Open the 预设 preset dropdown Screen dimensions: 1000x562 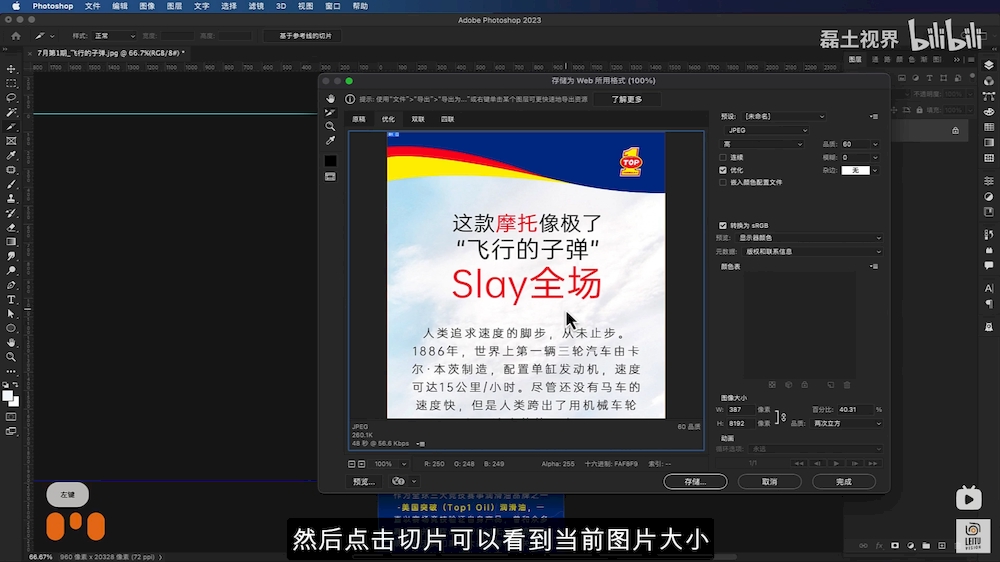point(784,116)
